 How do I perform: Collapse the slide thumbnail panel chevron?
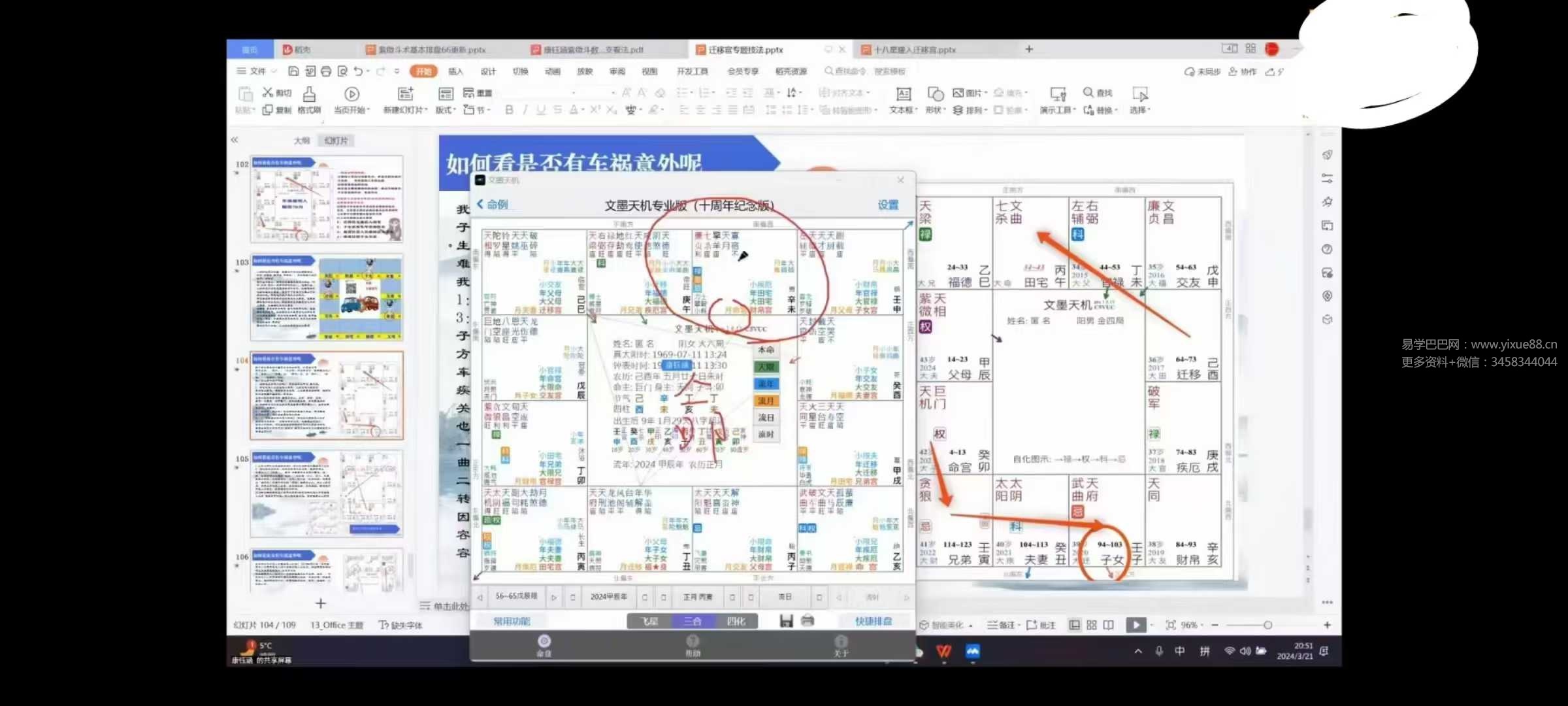(235, 140)
